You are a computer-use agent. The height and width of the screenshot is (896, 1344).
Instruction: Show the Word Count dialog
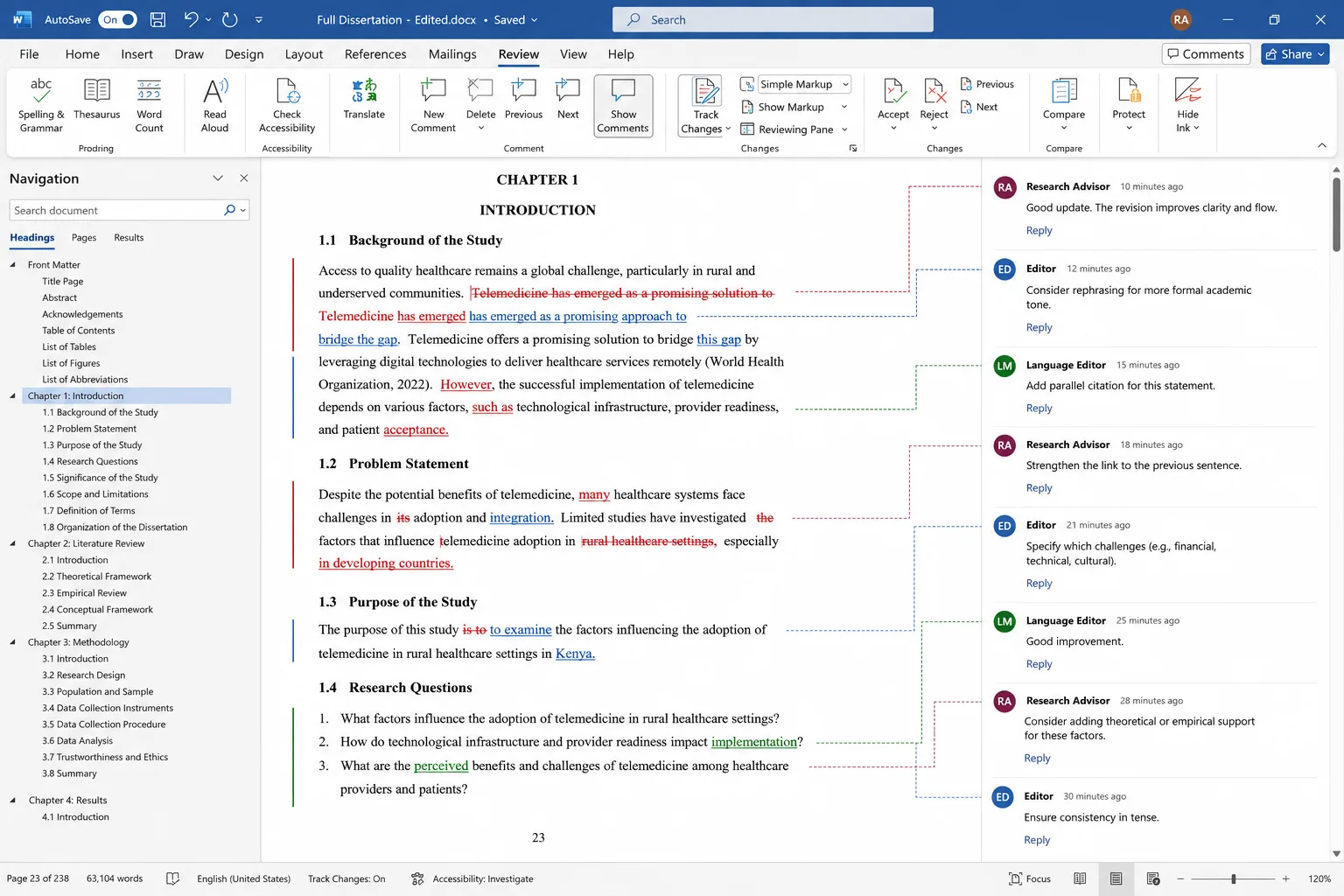[x=150, y=106]
